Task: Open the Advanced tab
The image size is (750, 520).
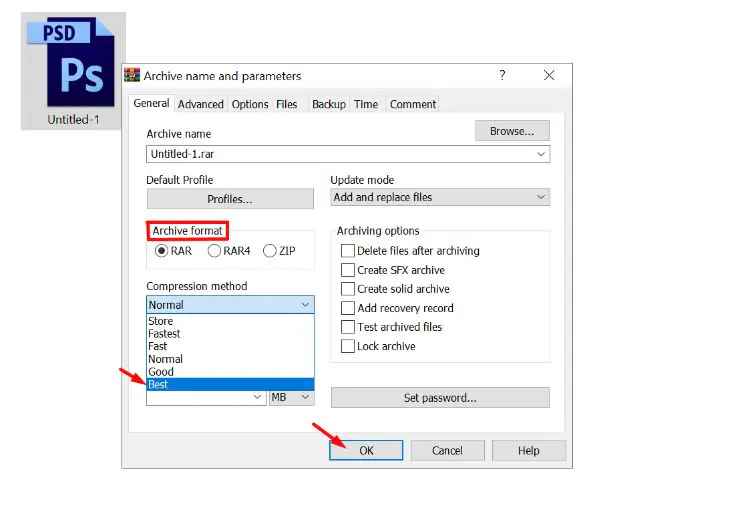Action: tap(200, 104)
